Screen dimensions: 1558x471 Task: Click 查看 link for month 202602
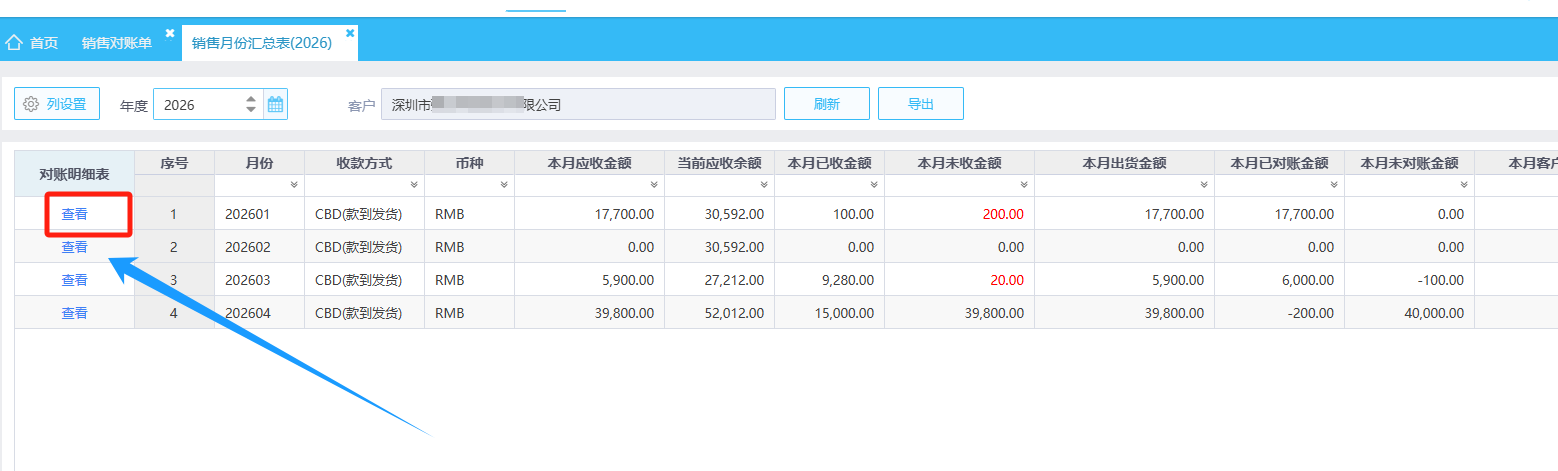[75, 247]
